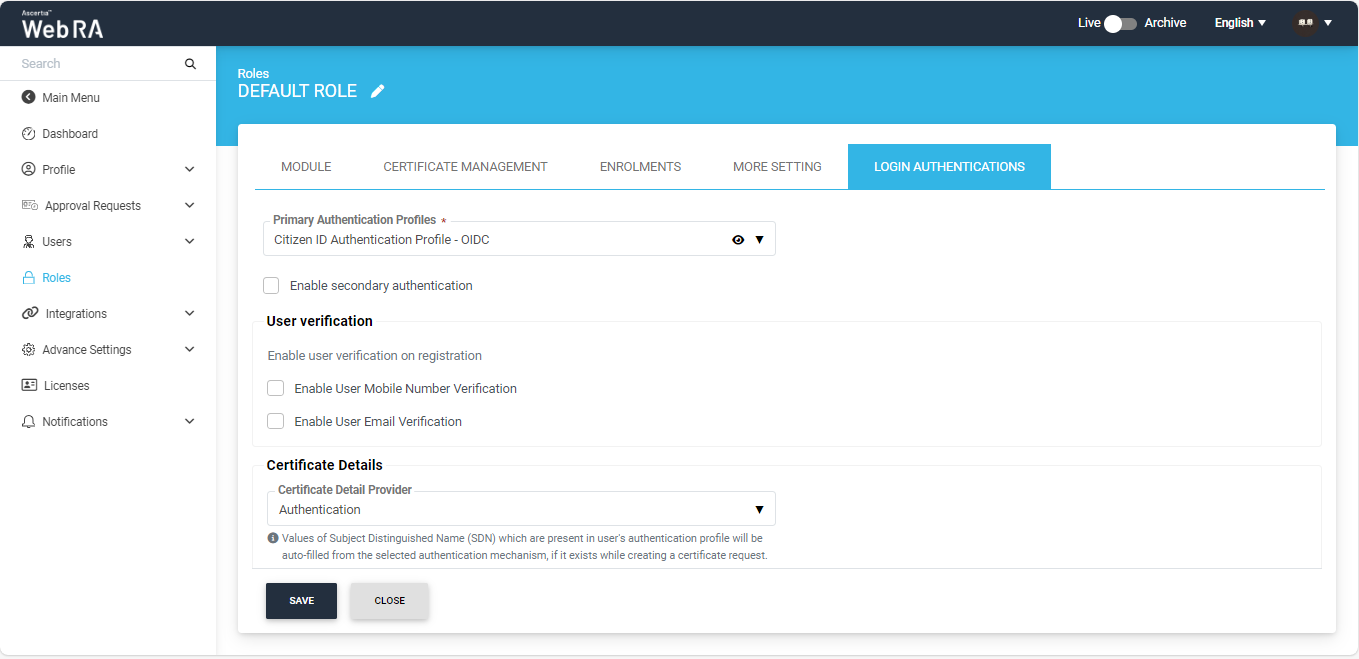Click the Roles lock icon in sidebar

point(29,278)
